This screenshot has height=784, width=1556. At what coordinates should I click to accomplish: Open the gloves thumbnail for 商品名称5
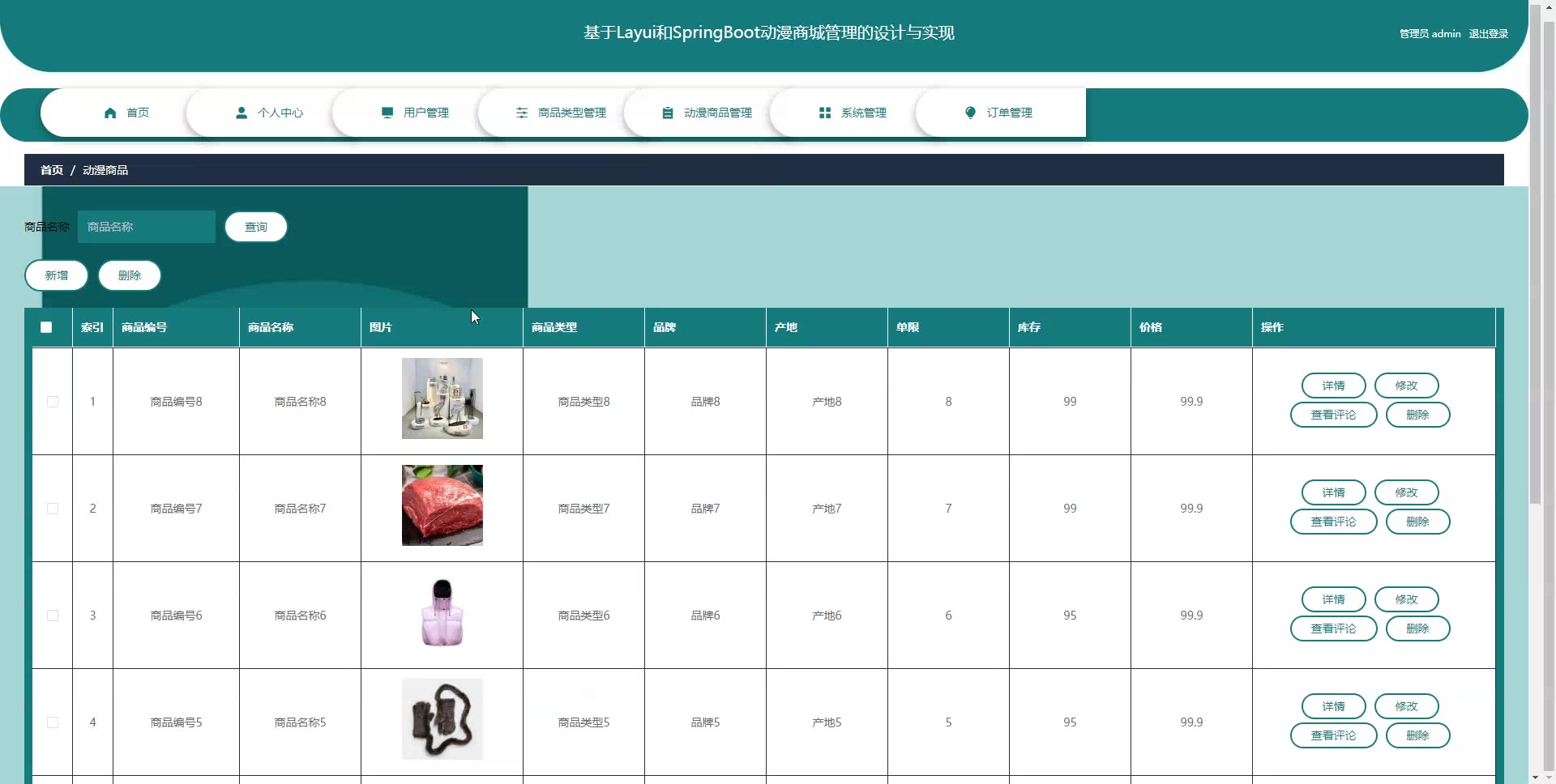pos(442,719)
